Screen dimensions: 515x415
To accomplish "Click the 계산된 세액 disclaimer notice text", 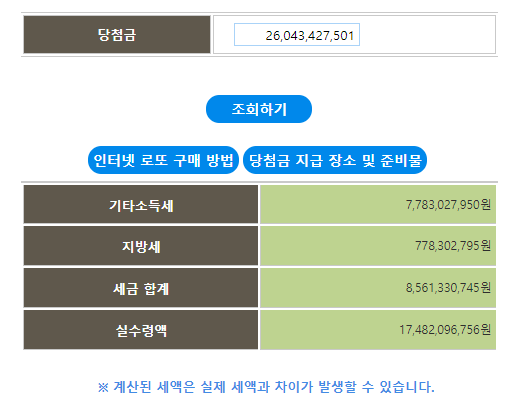I will click(266, 387).
